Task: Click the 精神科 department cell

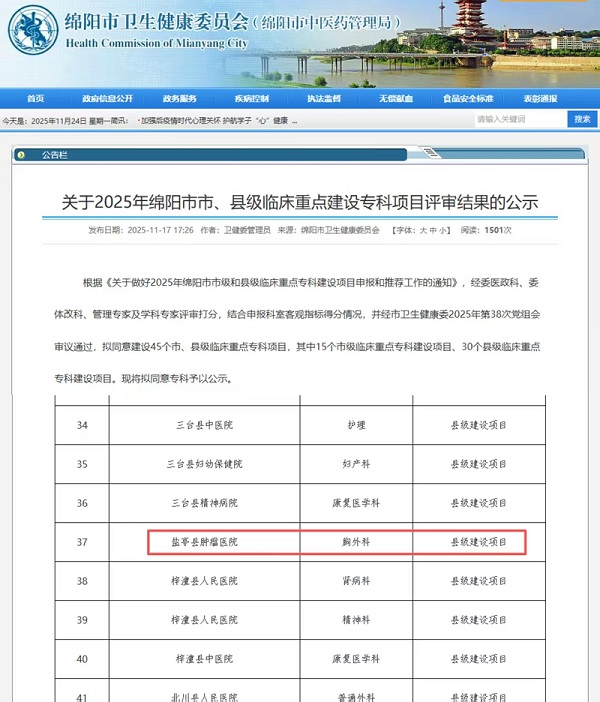Action: pyautogui.click(x=356, y=620)
